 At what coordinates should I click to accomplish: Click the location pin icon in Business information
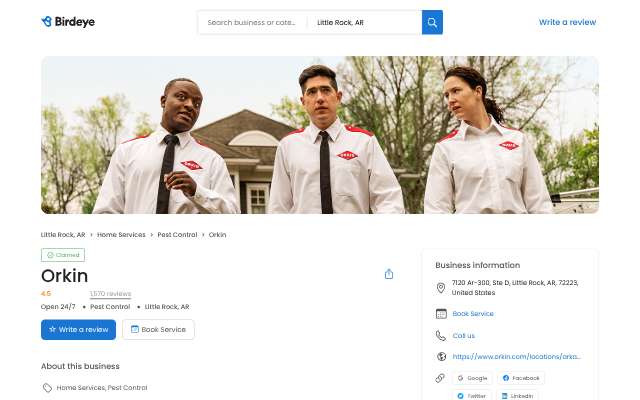tap(441, 288)
